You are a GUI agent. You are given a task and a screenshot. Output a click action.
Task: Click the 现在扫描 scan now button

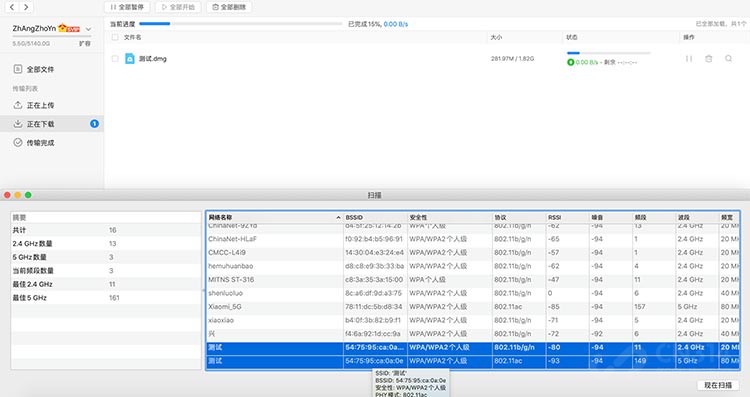click(718, 385)
